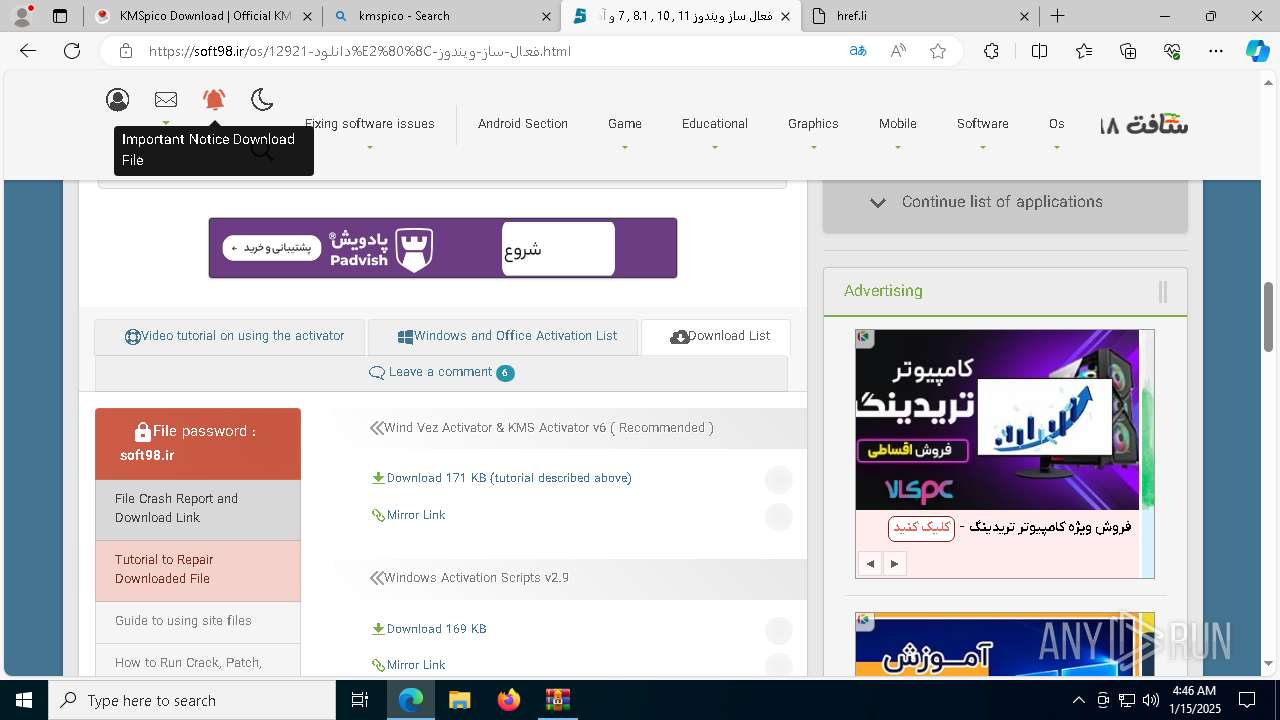Open File Crash Report and Download Link

click(198, 508)
